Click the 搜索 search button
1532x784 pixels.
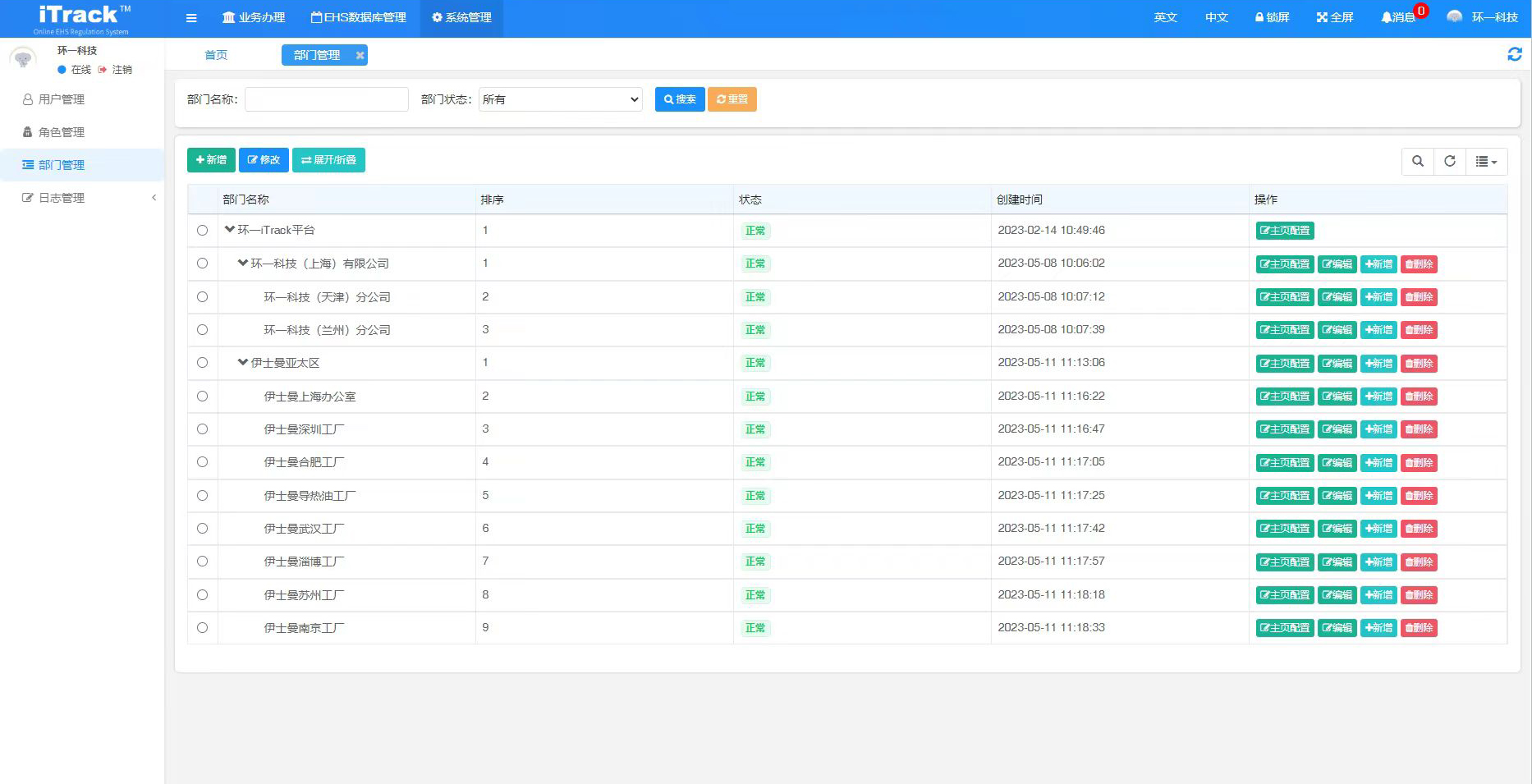click(680, 99)
